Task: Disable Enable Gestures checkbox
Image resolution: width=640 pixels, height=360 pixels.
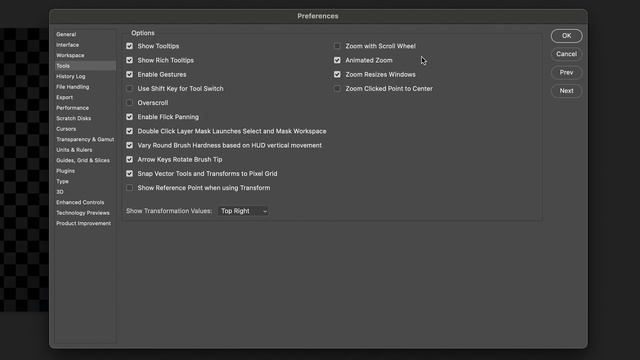Action: point(129,74)
